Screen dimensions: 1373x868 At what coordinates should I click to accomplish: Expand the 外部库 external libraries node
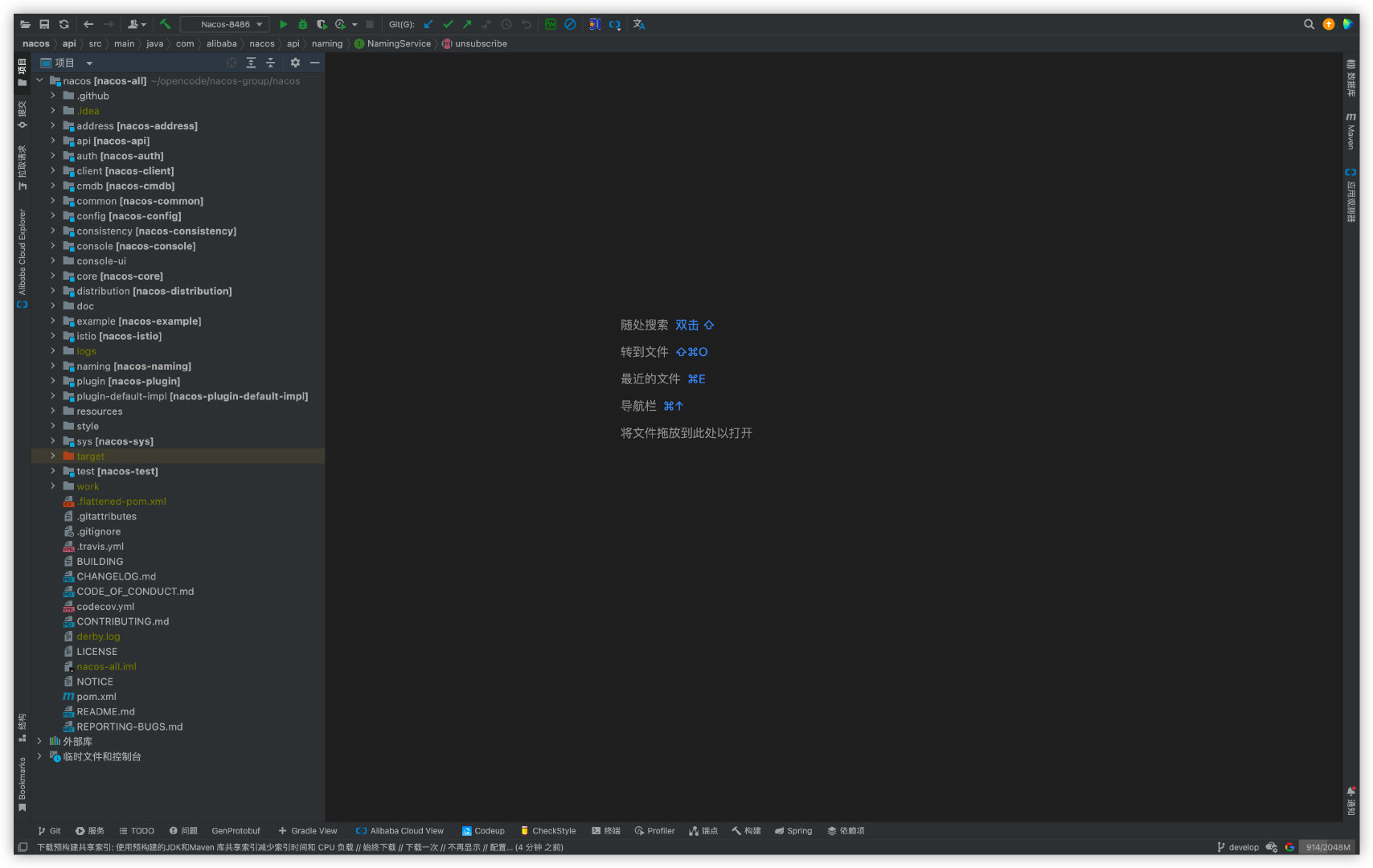tap(39, 741)
